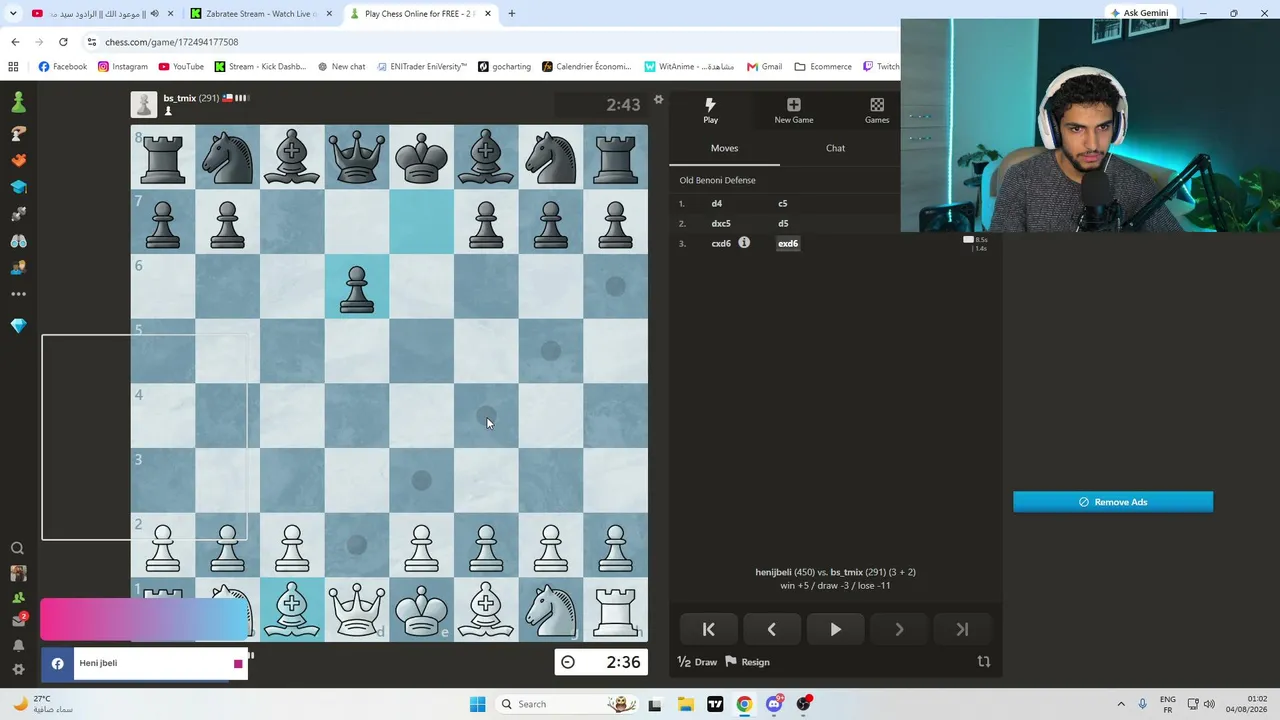The image size is (1280, 720).
Task: Select the black knight on b8
Action: [228, 157]
